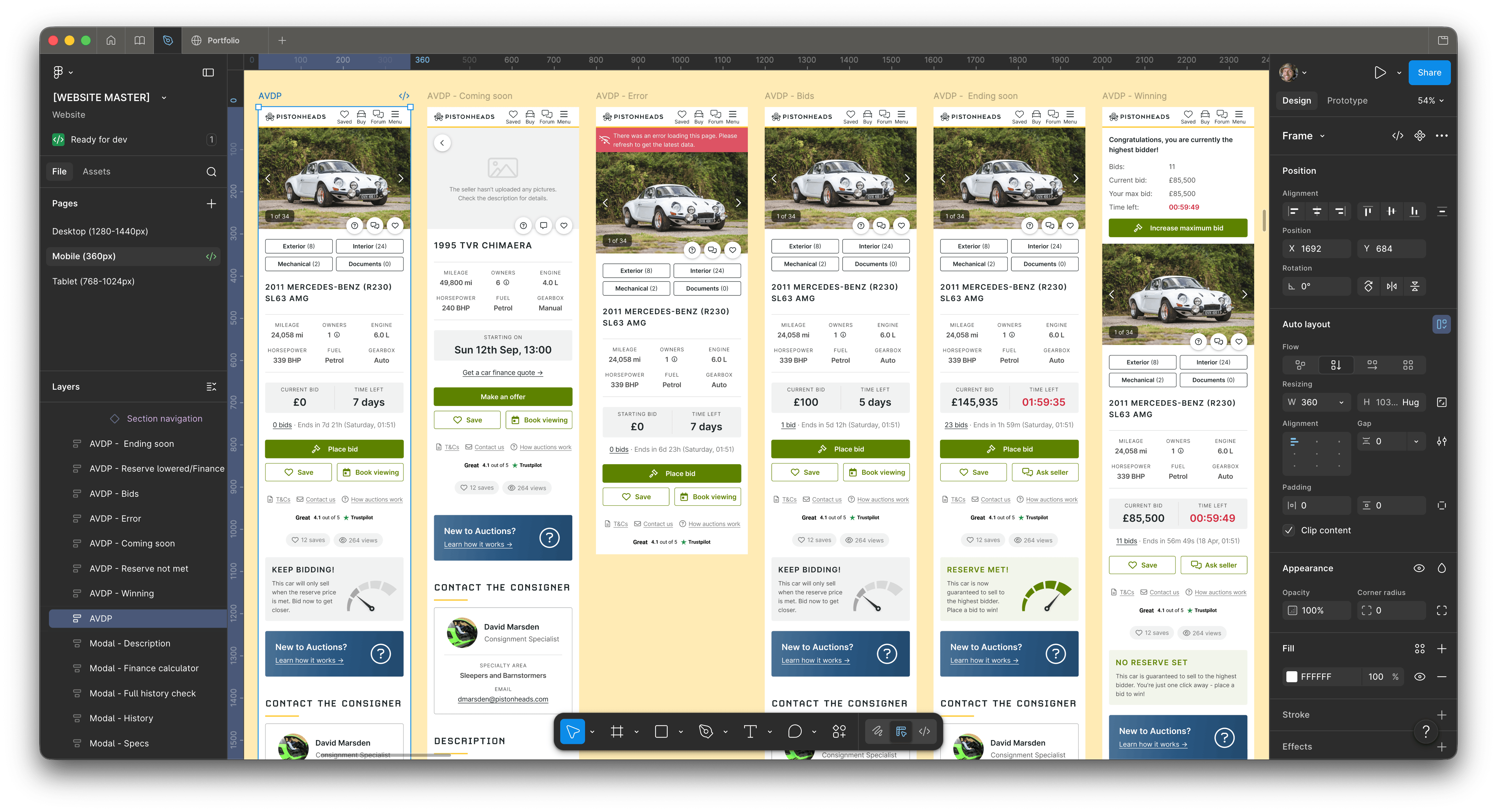
Task: Open the Gap value dropdown
Action: (1416, 441)
